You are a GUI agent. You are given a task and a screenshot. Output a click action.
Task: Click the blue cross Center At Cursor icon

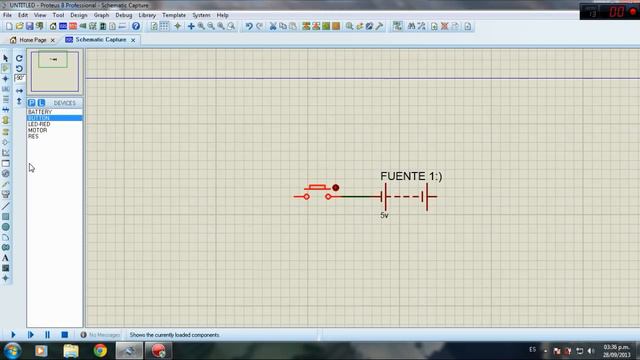191,26
